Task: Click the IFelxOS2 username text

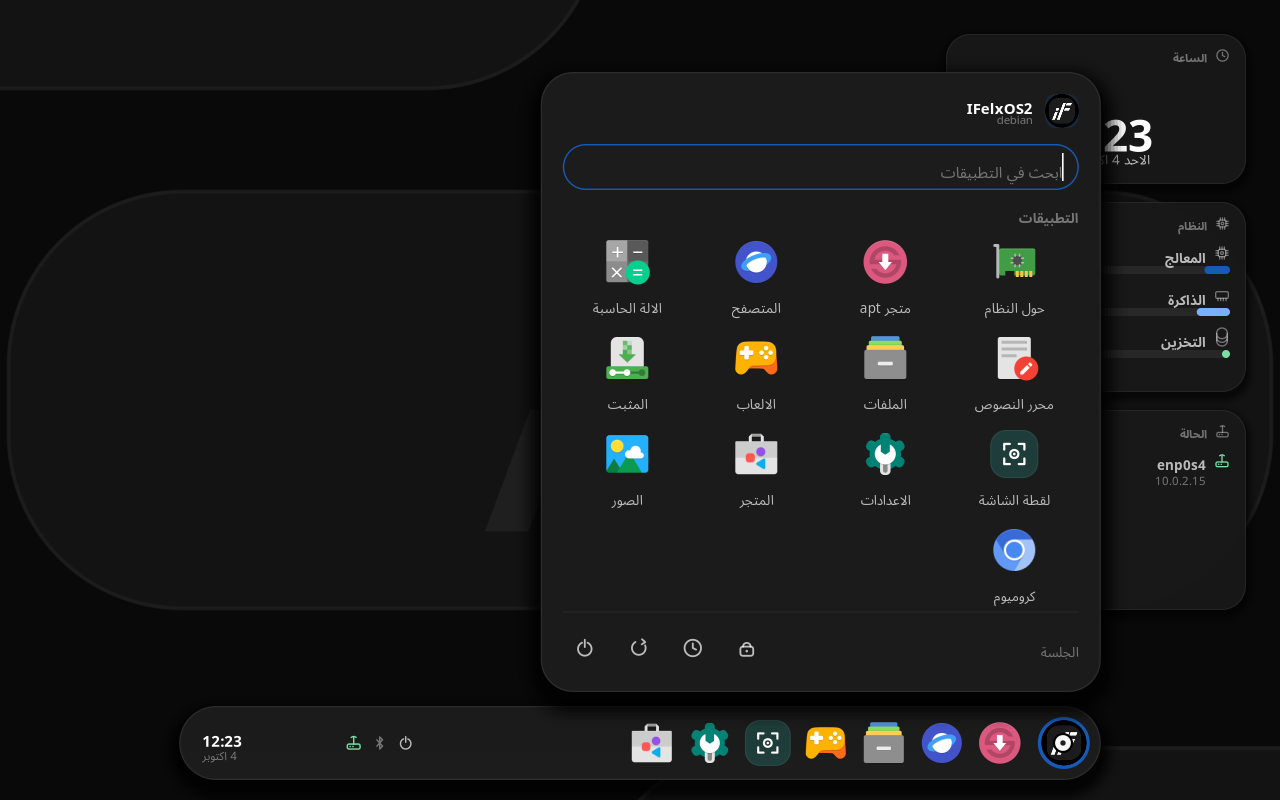Action: (x=999, y=108)
